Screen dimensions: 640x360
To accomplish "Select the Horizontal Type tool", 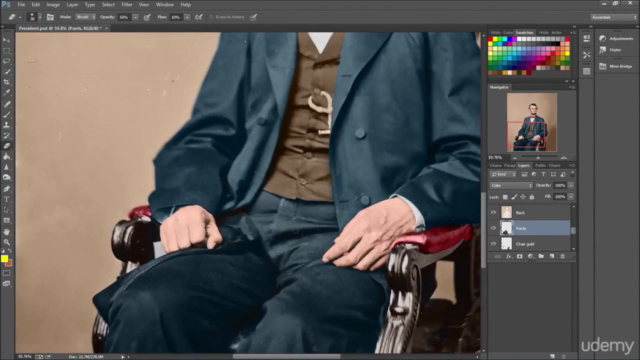I will [x=7, y=200].
